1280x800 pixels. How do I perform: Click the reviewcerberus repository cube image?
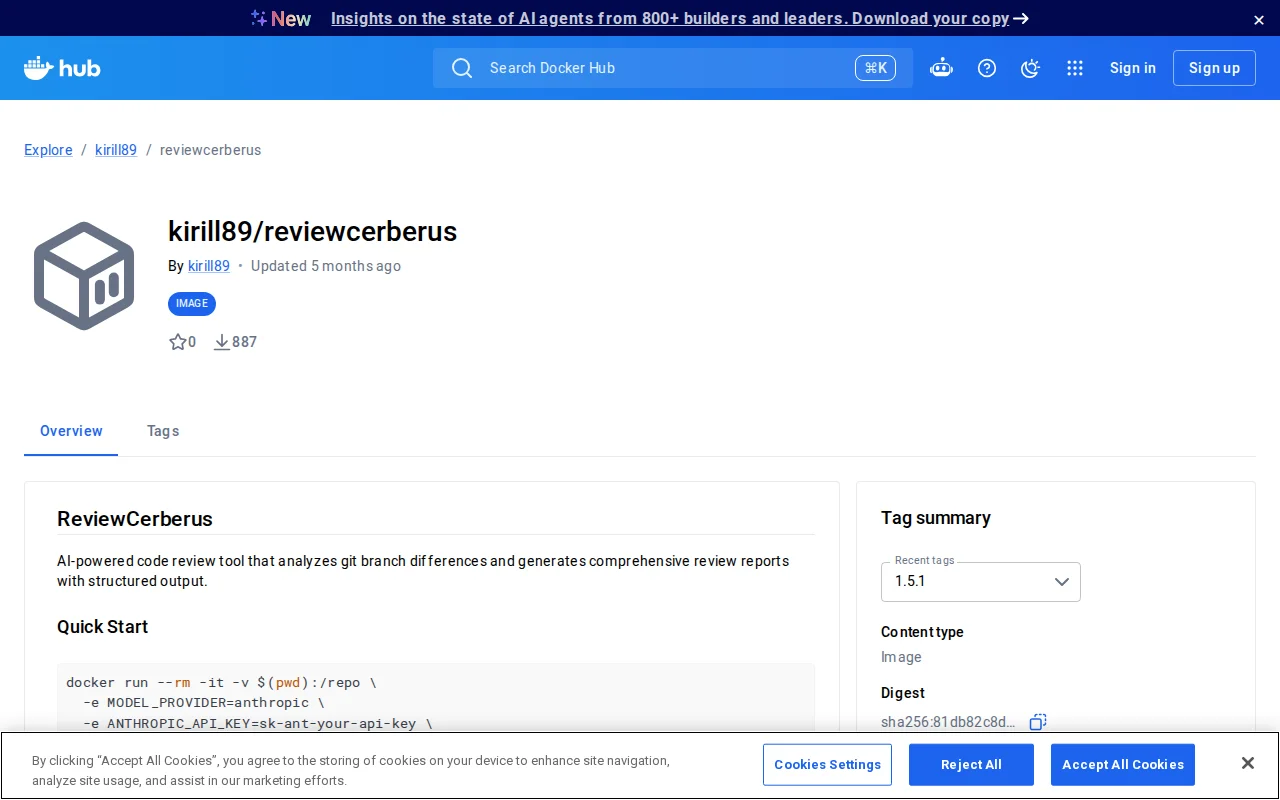point(84,276)
